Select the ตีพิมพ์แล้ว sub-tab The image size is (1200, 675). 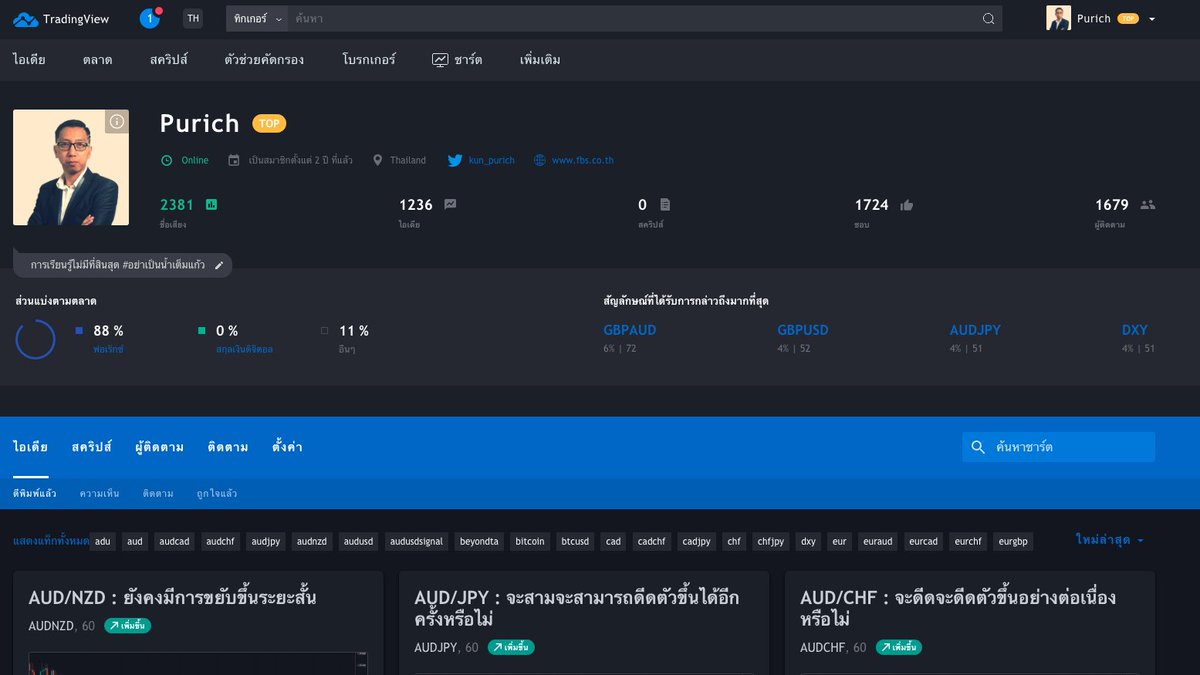(35, 493)
